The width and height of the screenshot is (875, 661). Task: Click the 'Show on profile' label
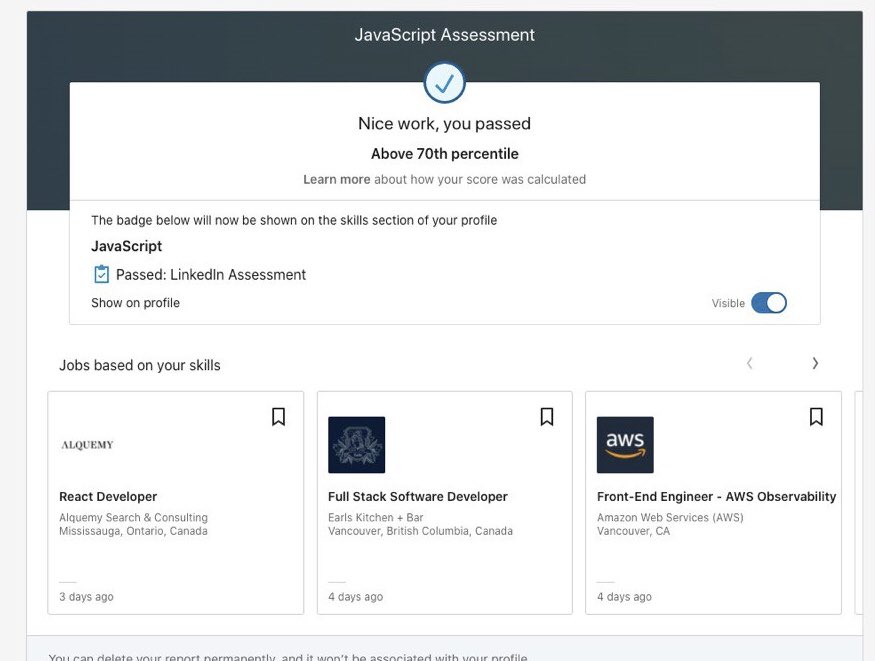[x=136, y=303]
